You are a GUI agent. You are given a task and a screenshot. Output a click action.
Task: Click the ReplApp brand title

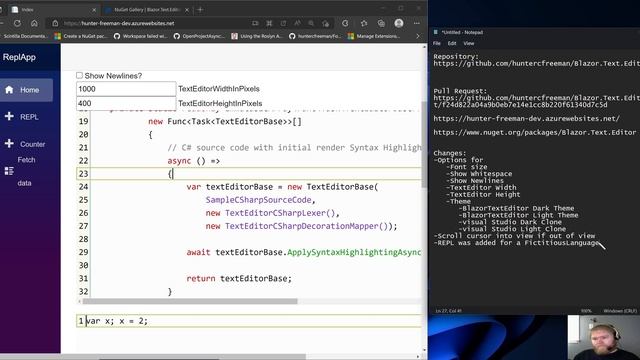pyautogui.click(x=19, y=57)
